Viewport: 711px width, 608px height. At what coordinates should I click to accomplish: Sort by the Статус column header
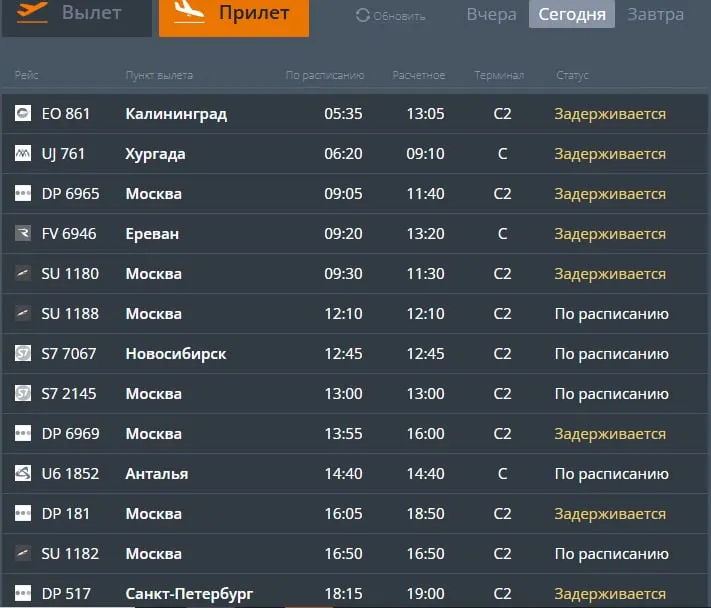(x=572, y=75)
